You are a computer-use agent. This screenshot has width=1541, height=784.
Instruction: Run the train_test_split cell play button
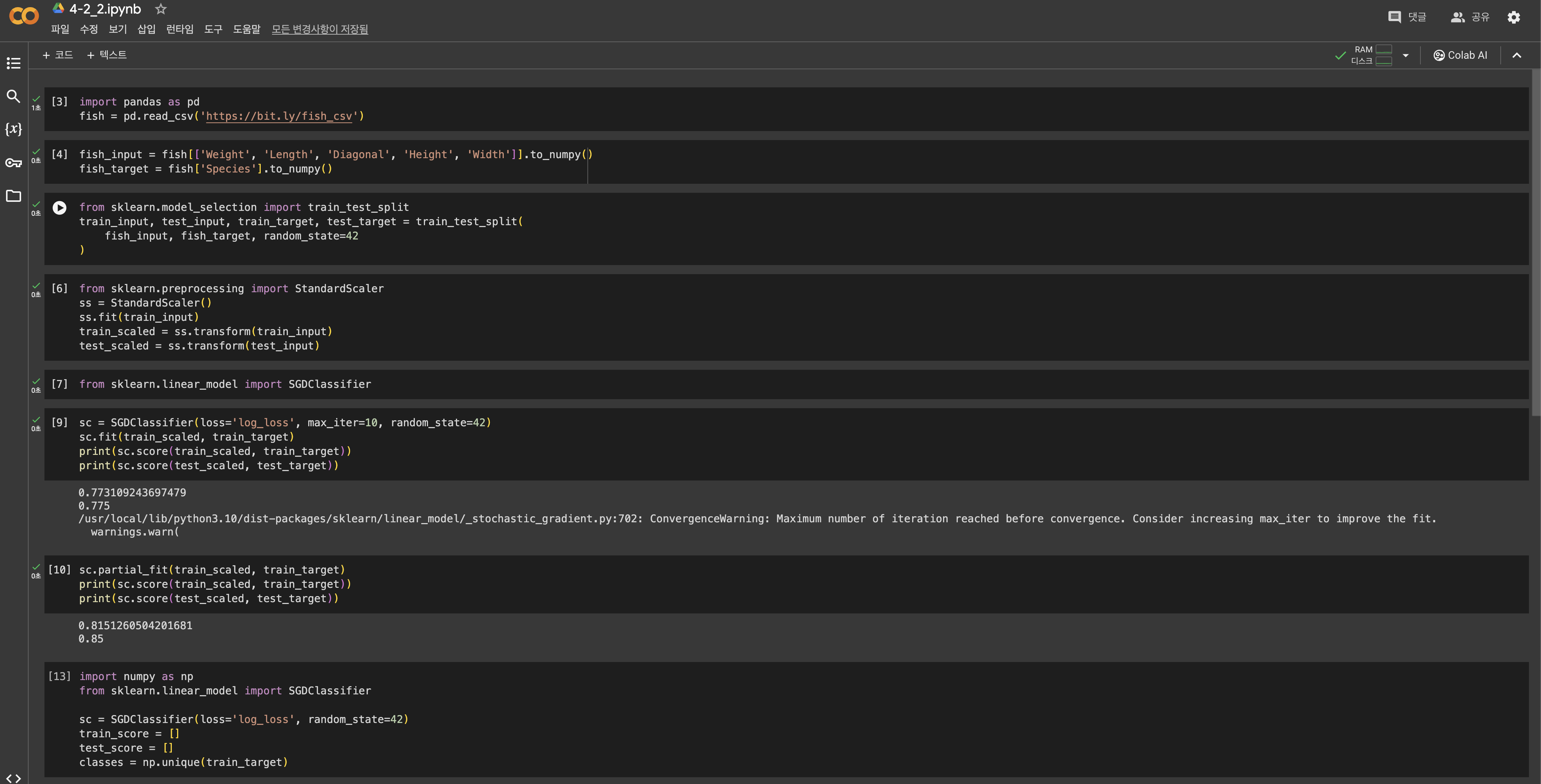coord(59,207)
